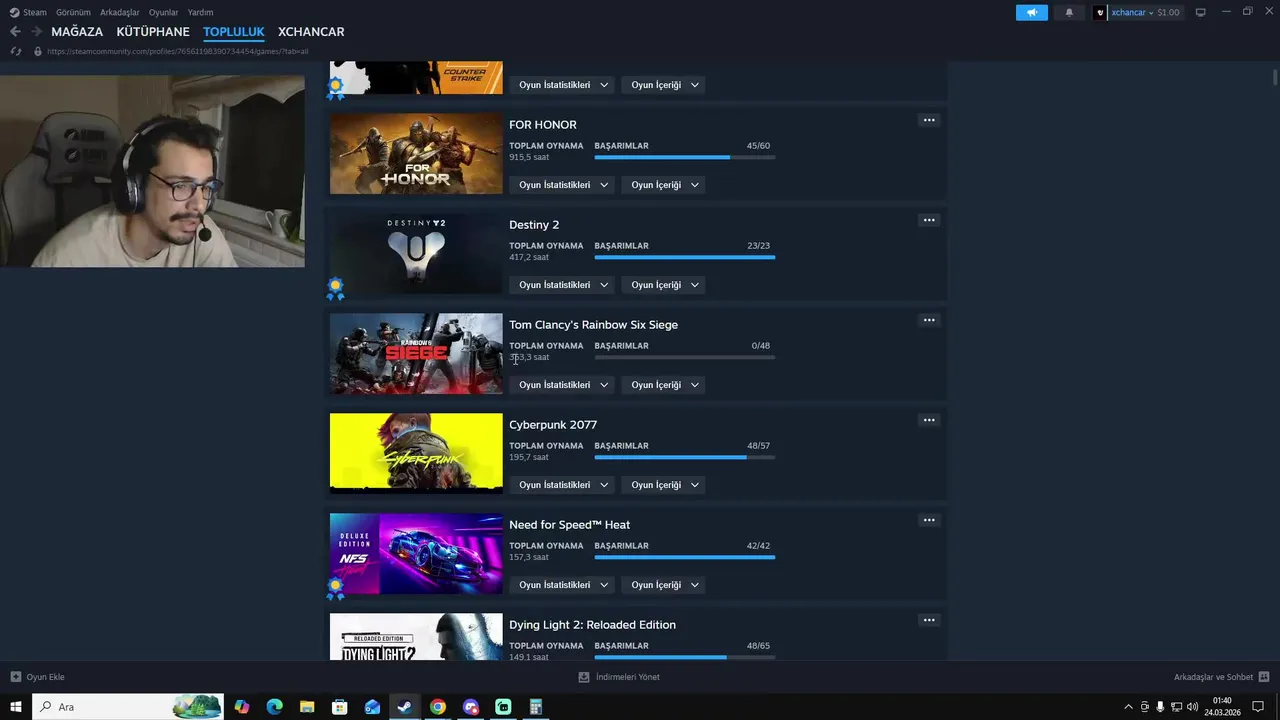Go back using the back arrow
The width and height of the screenshot is (1280, 720).
(x=15, y=32)
